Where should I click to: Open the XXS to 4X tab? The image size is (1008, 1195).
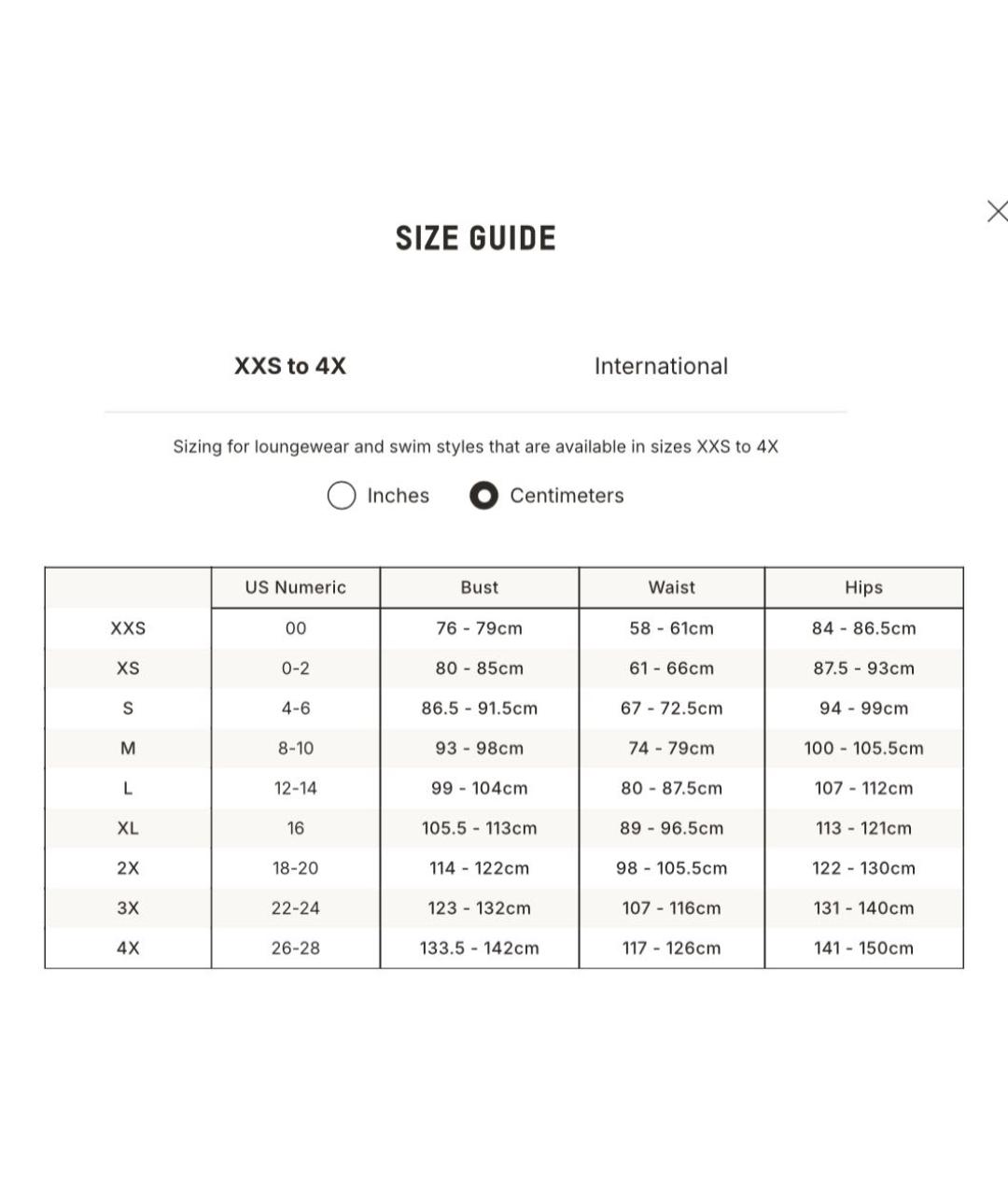pos(290,366)
